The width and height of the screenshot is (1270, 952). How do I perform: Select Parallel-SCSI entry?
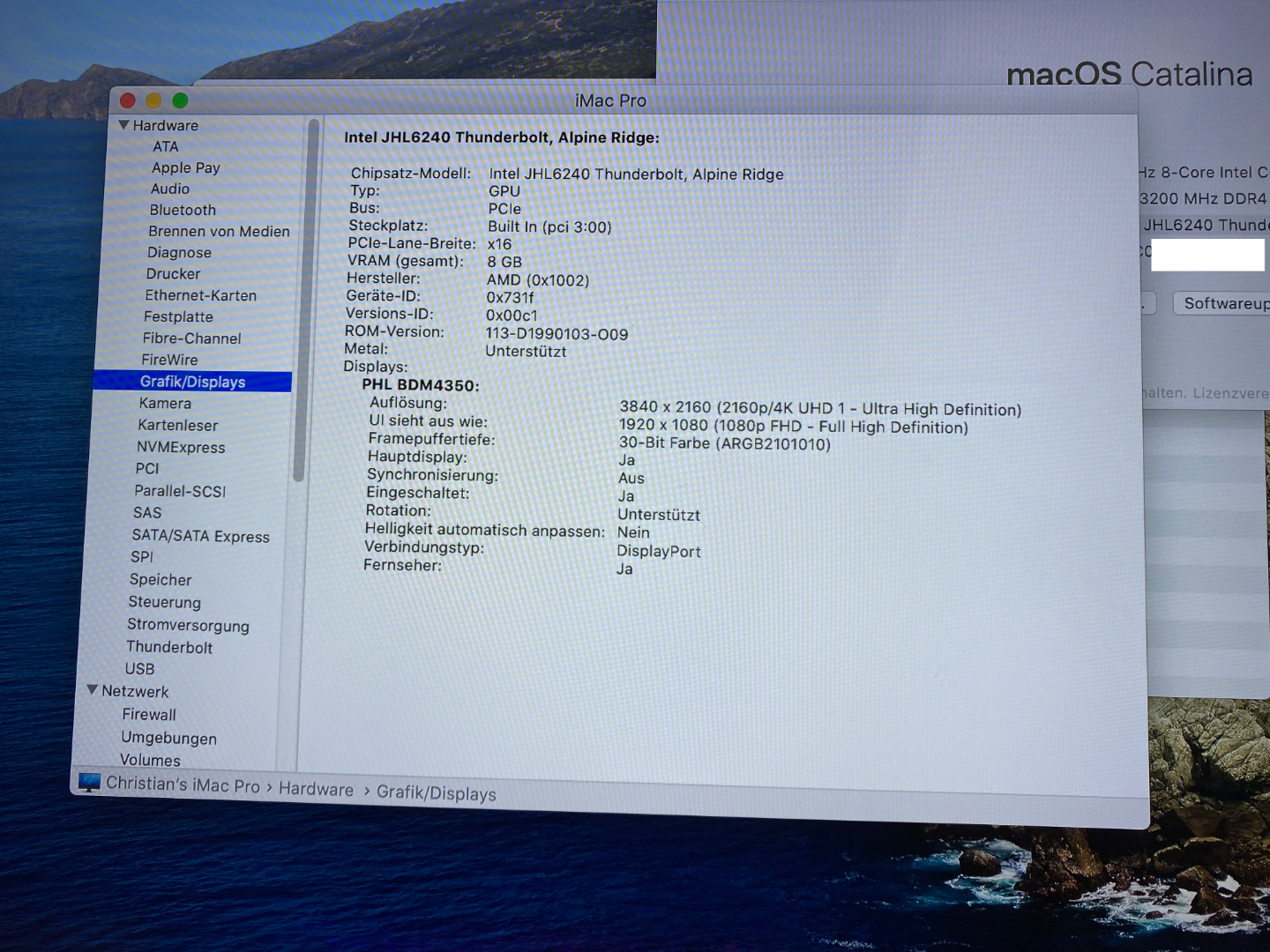(x=180, y=491)
